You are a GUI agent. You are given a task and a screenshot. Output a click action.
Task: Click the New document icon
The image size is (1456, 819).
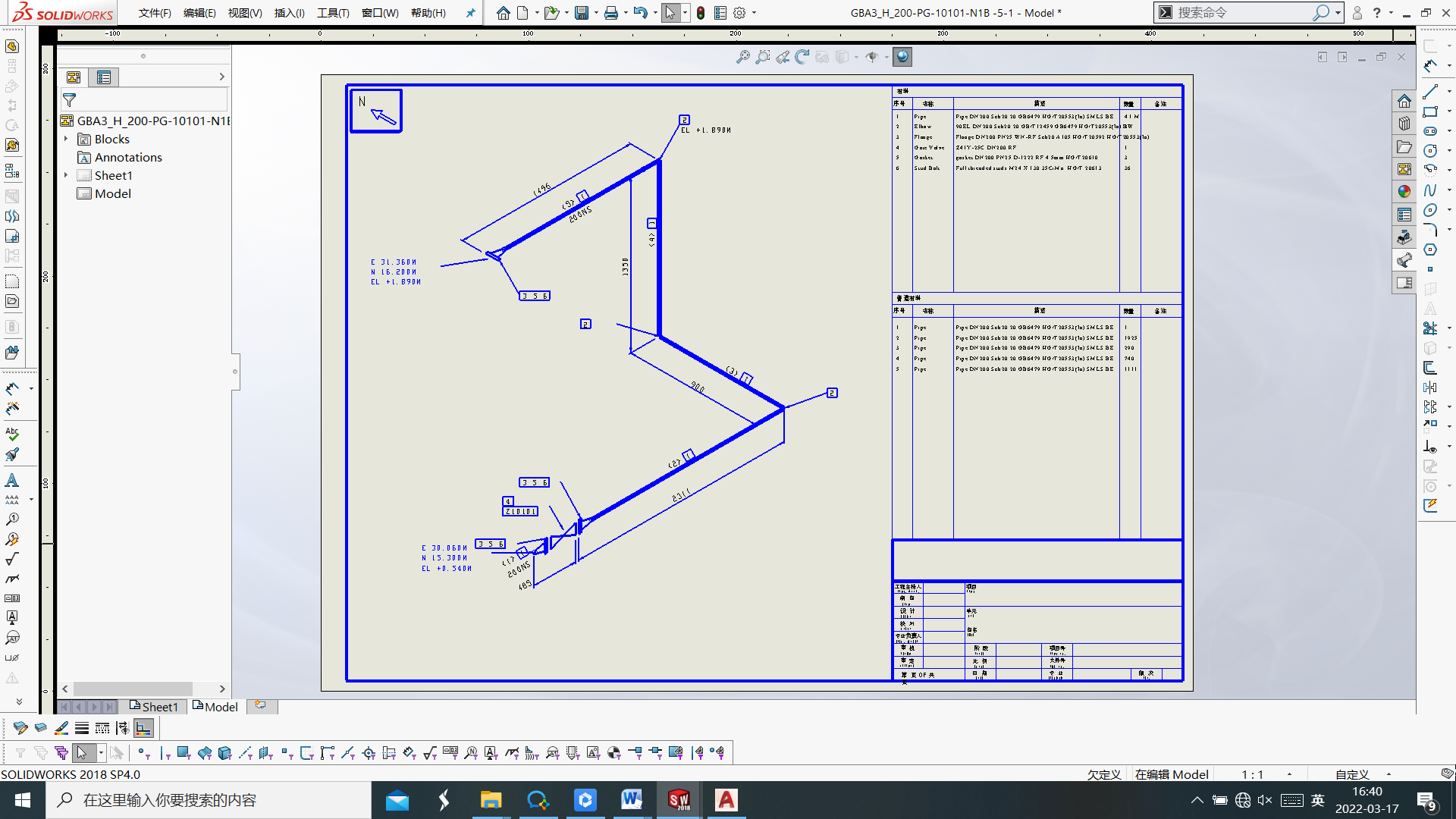pyautogui.click(x=522, y=13)
